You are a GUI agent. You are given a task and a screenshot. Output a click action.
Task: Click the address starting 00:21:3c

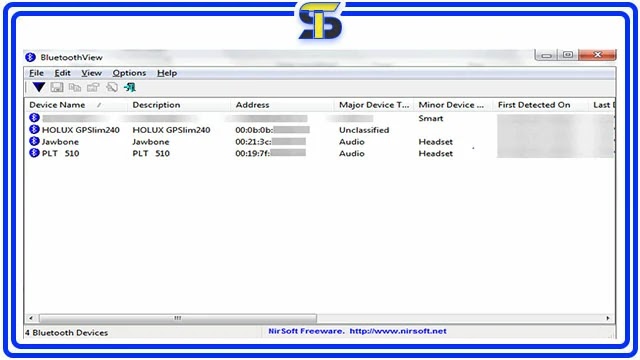tap(270, 142)
